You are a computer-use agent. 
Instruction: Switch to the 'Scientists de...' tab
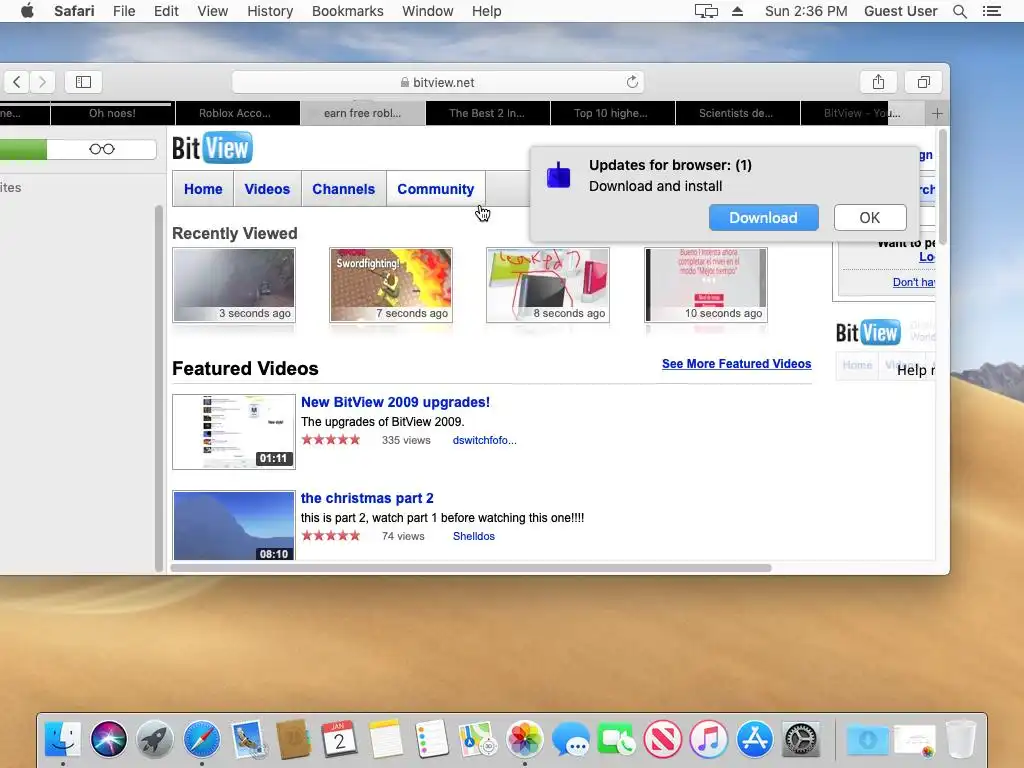point(736,113)
